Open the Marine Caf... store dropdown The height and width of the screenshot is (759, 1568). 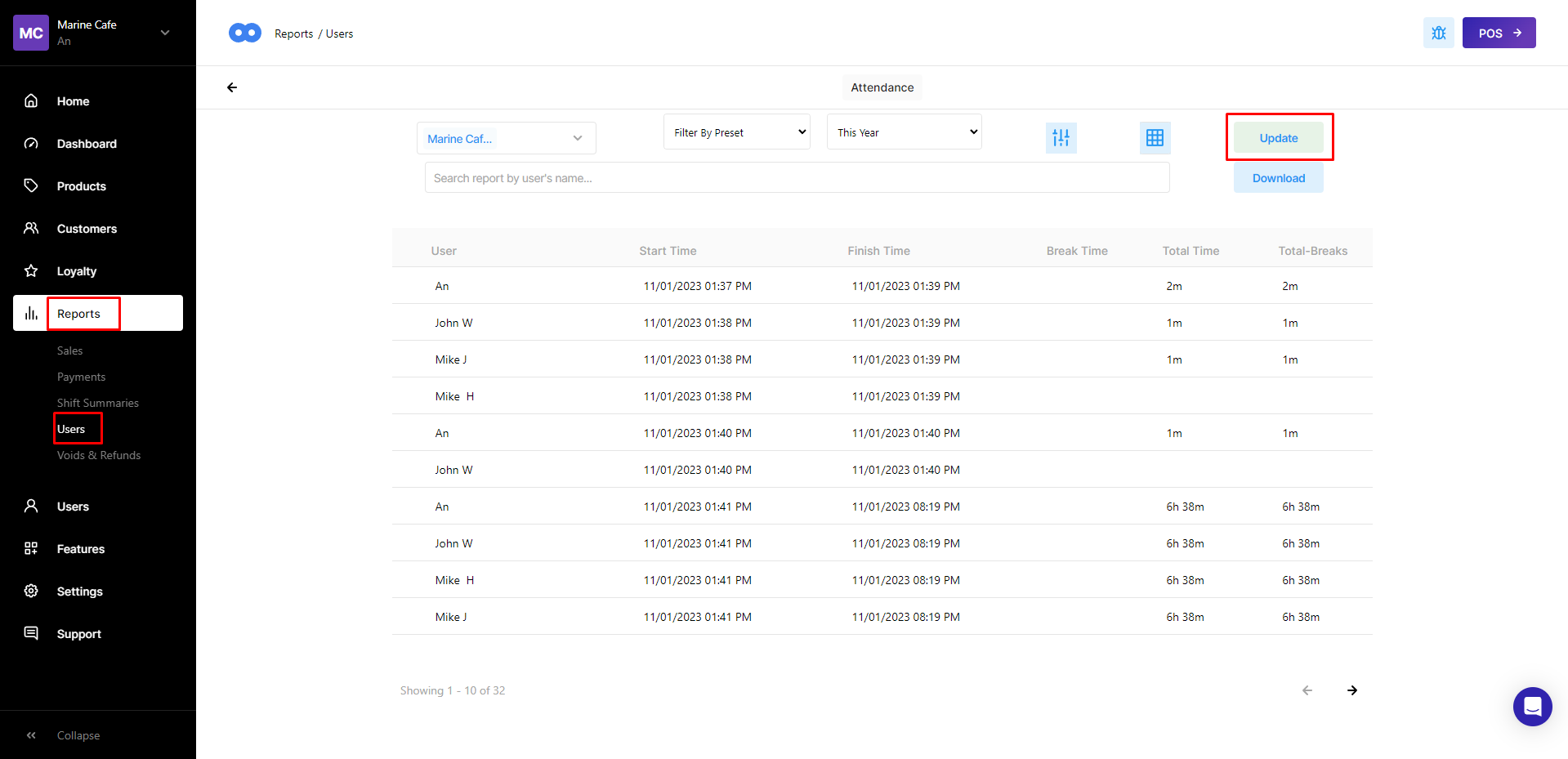coord(507,138)
